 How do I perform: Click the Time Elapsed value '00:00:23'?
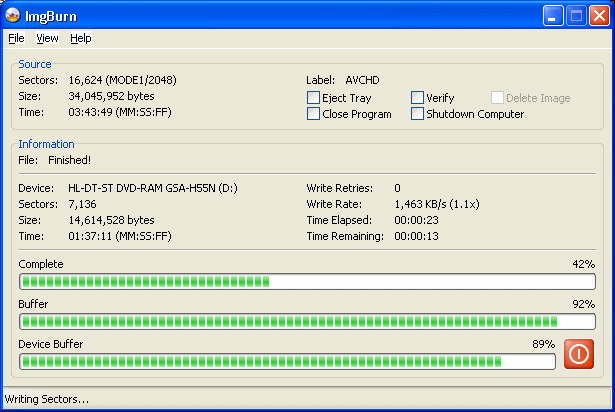417,220
